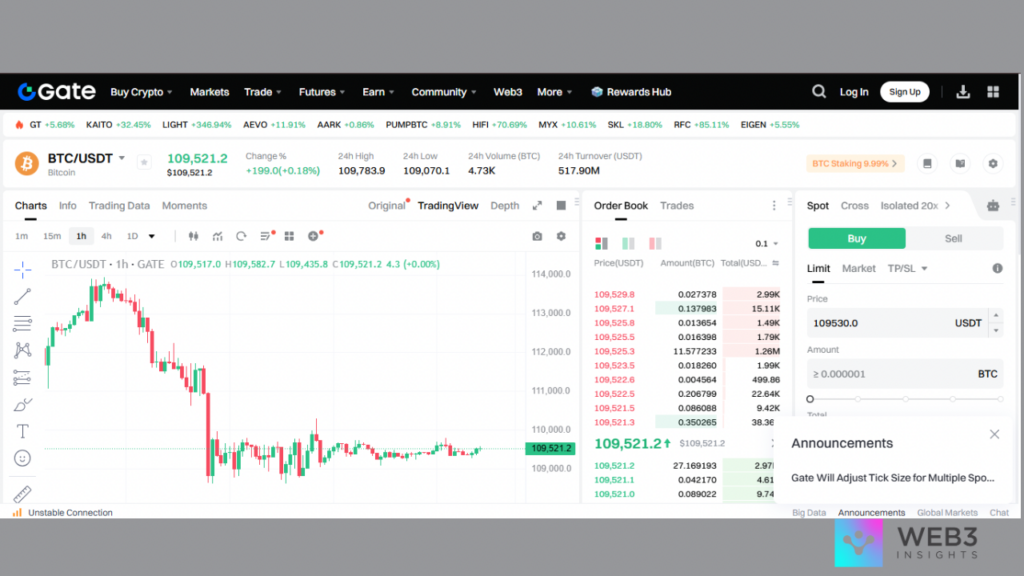Pick the text annotation tool

[x=22, y=431]
